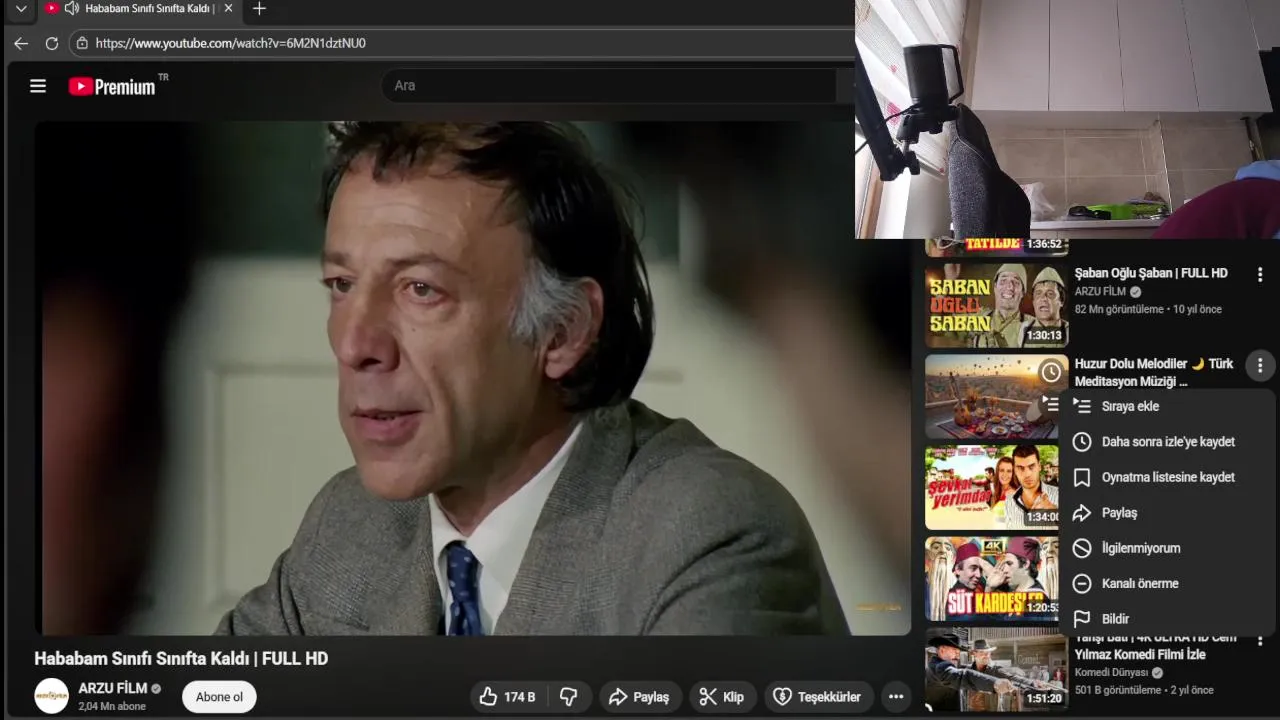This screenshot has height=720, width=1280.
Task: Choose Oynatma listesine kaydet
Action: click(x=1167, y=478)
